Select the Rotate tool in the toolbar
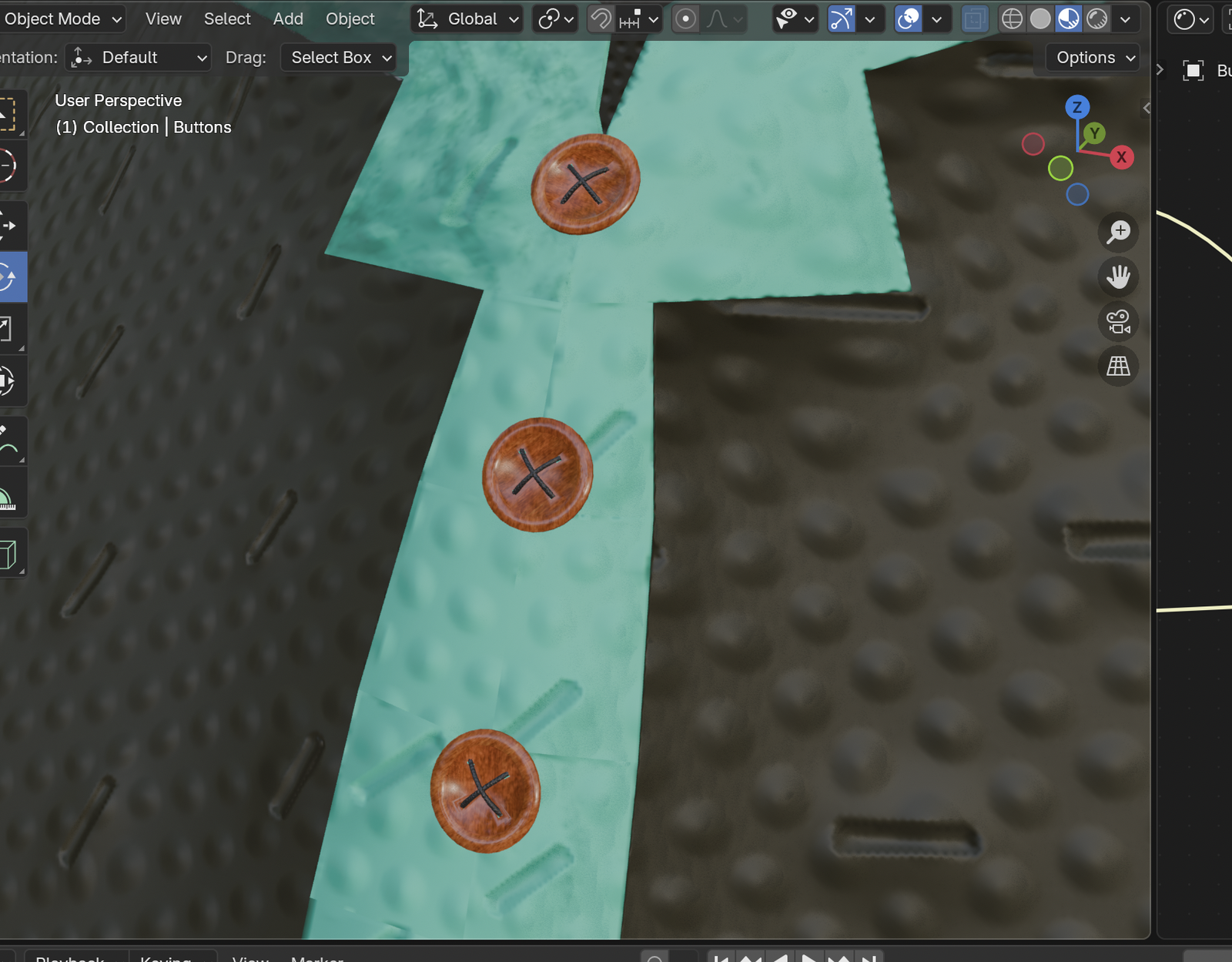Viewport: 1232px width, 962px height. (8, 277)
